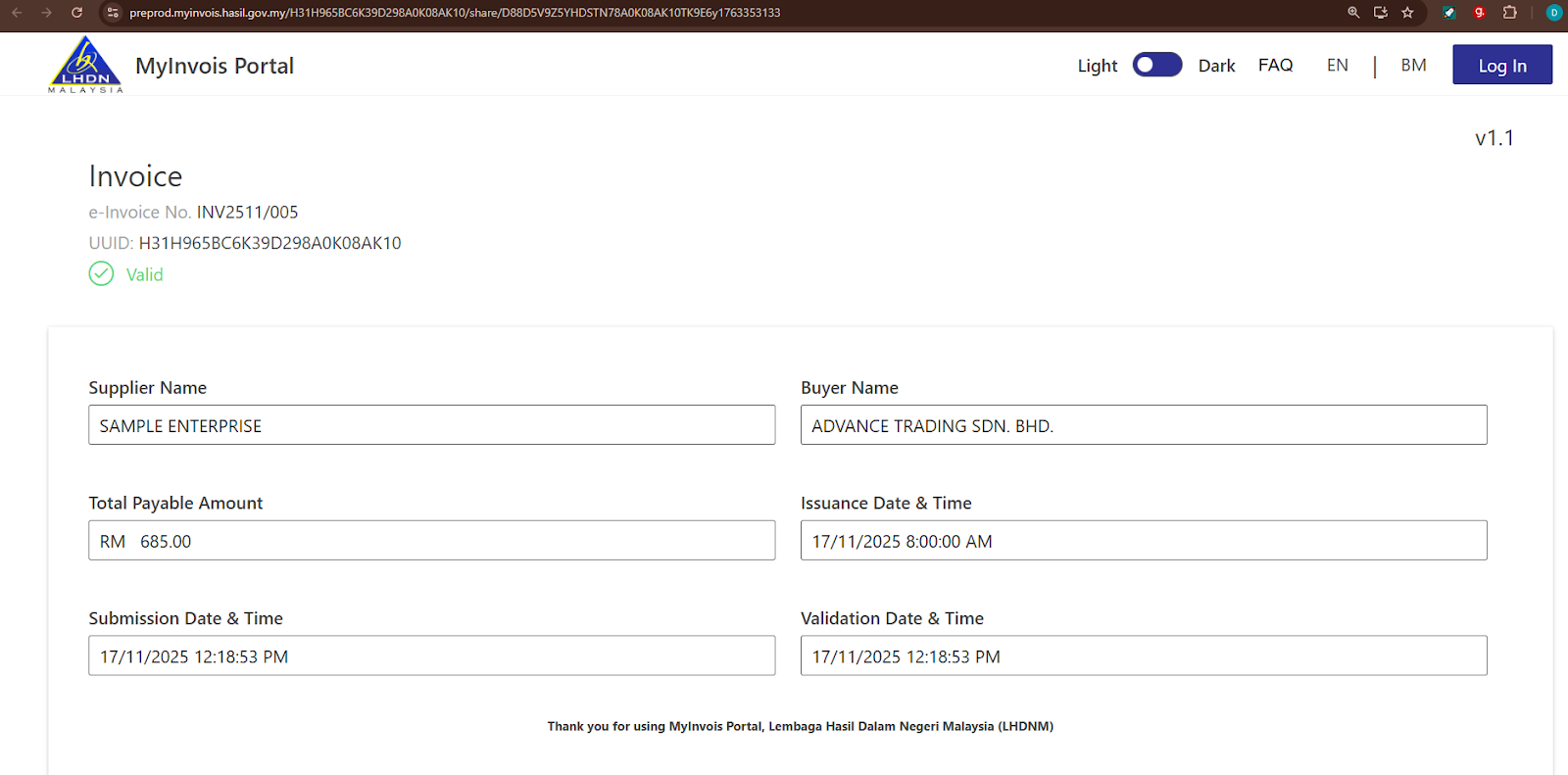Click the Validation Date & Time field
This screenshot has width=1568, height=775.
[x=1144, y=655]
